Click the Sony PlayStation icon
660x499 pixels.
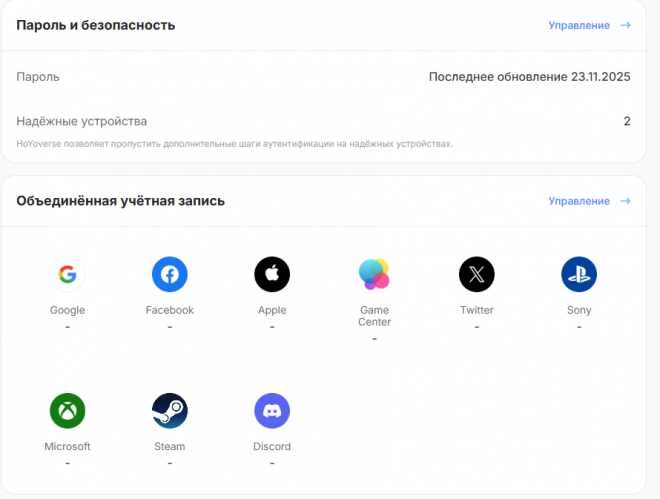(x=579, y=274)
